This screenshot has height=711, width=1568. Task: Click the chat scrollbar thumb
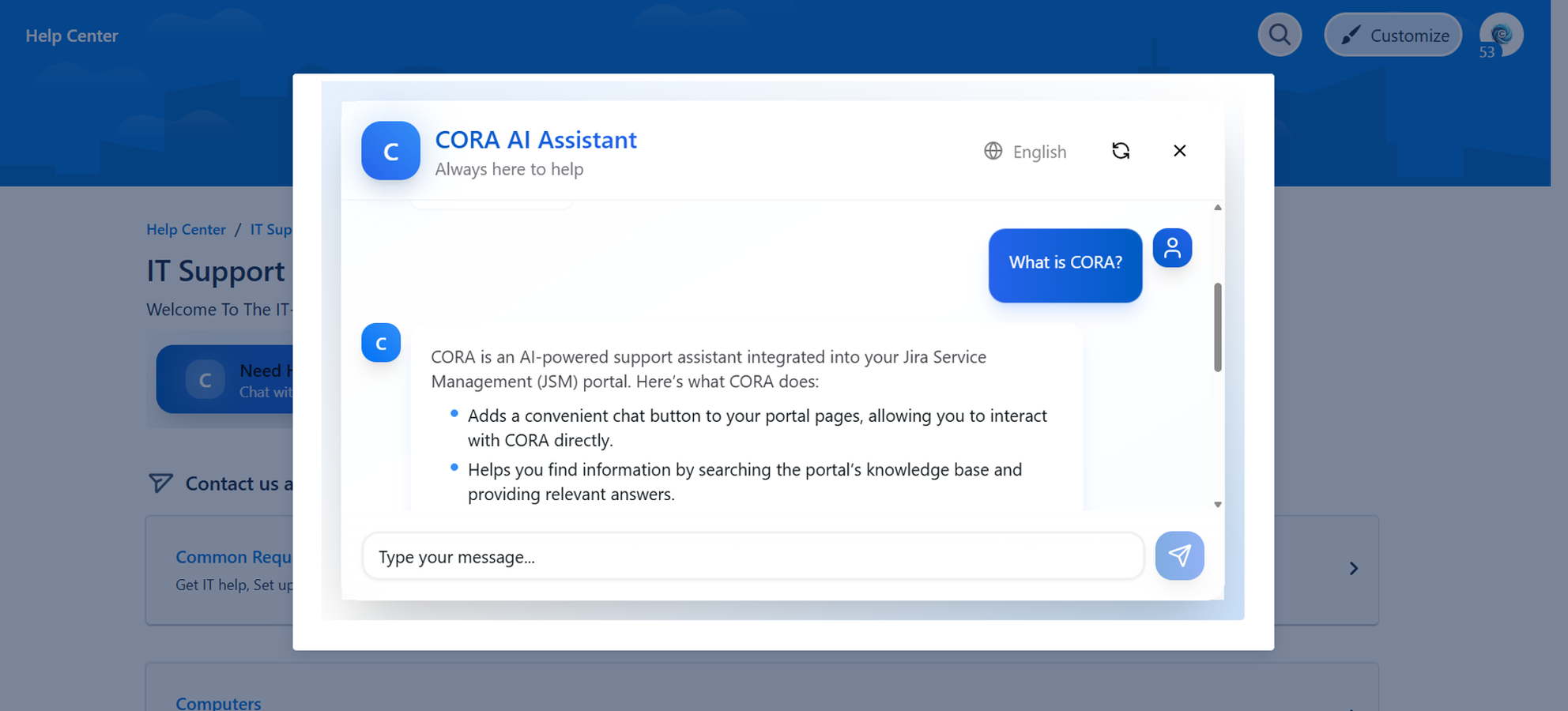1218,327
